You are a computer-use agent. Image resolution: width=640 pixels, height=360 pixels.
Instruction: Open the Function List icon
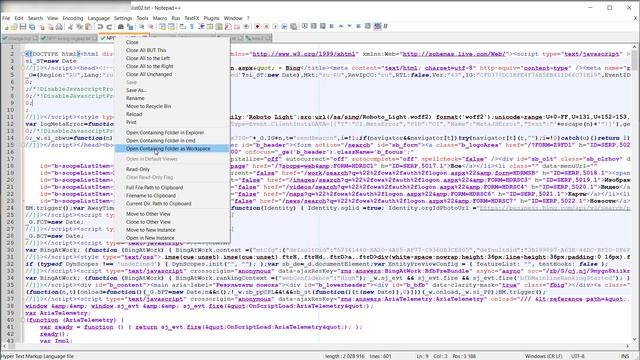228,27
